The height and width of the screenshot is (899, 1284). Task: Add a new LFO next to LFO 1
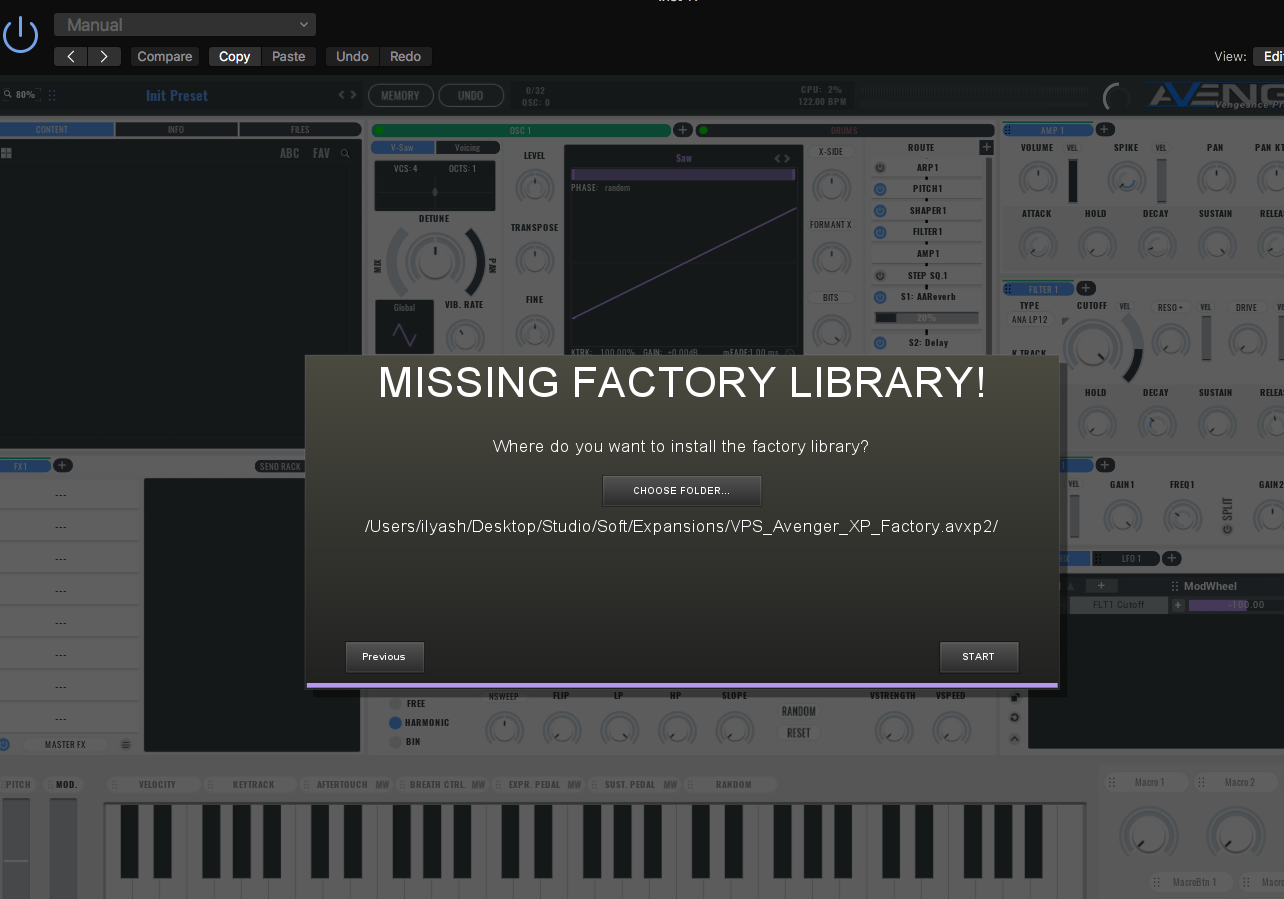click(1172, 558)
